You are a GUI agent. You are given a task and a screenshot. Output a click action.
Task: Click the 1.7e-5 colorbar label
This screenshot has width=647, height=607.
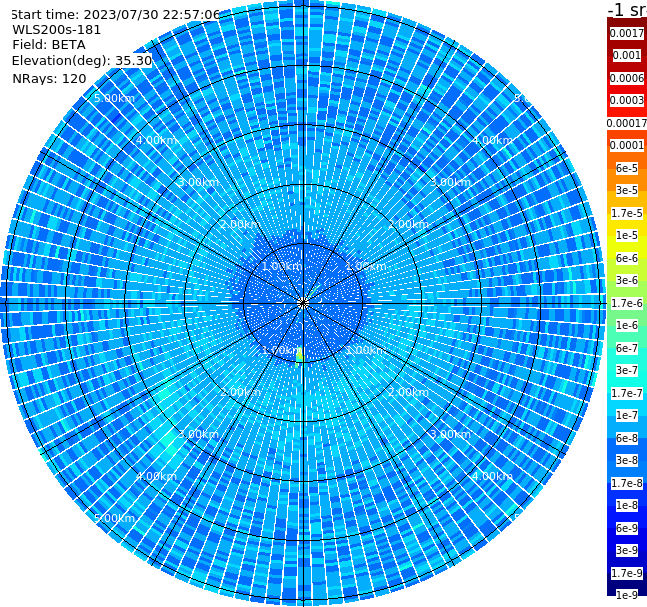627,213
